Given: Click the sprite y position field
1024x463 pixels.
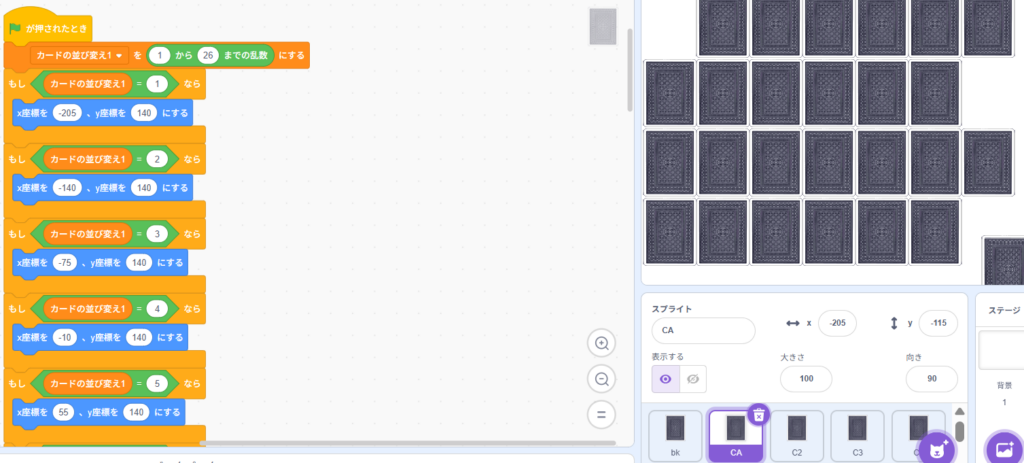Looking at the screenshot, I should click(x=938, y=323).
